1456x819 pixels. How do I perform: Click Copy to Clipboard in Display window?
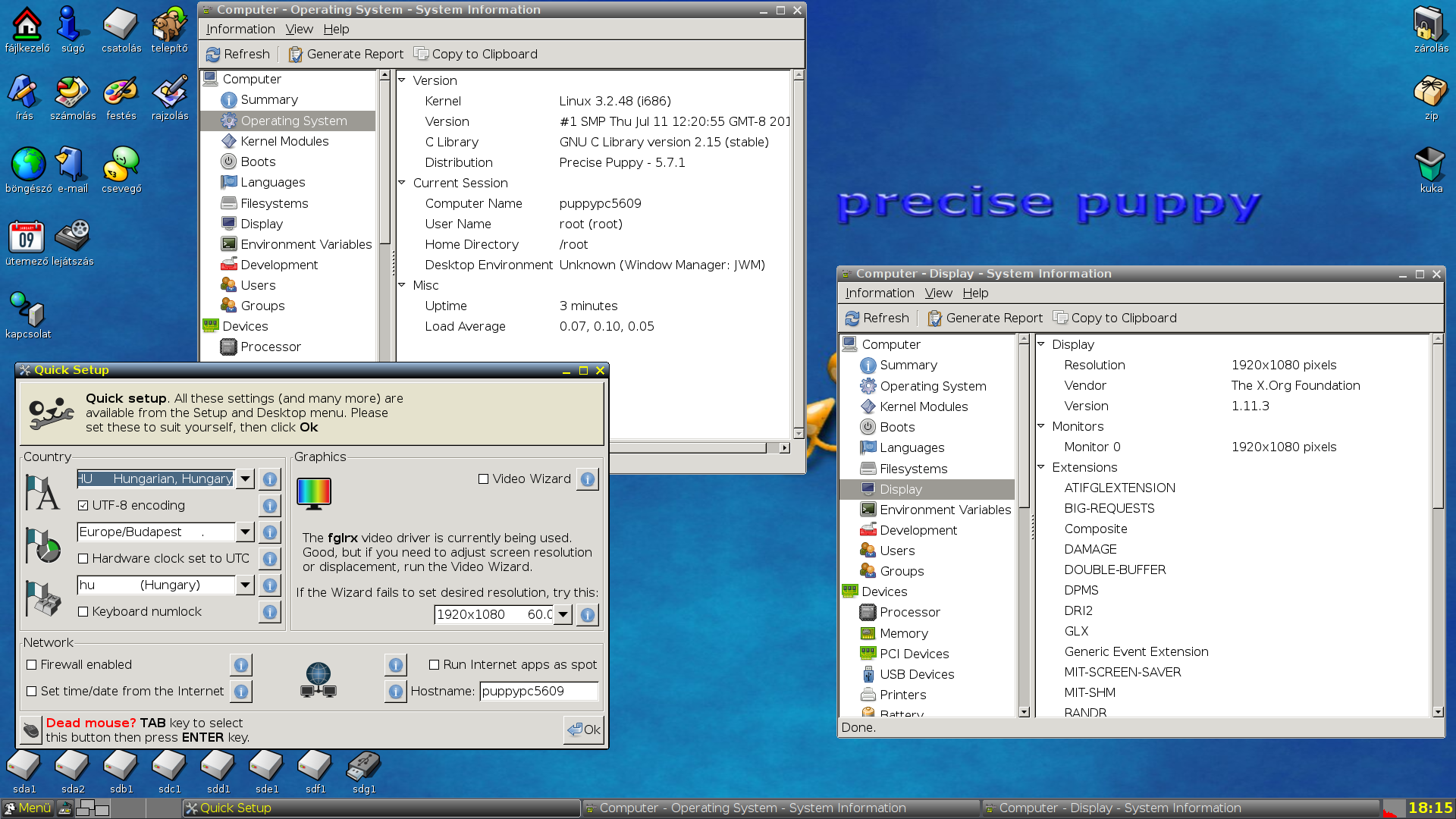tap(1115, 318)
